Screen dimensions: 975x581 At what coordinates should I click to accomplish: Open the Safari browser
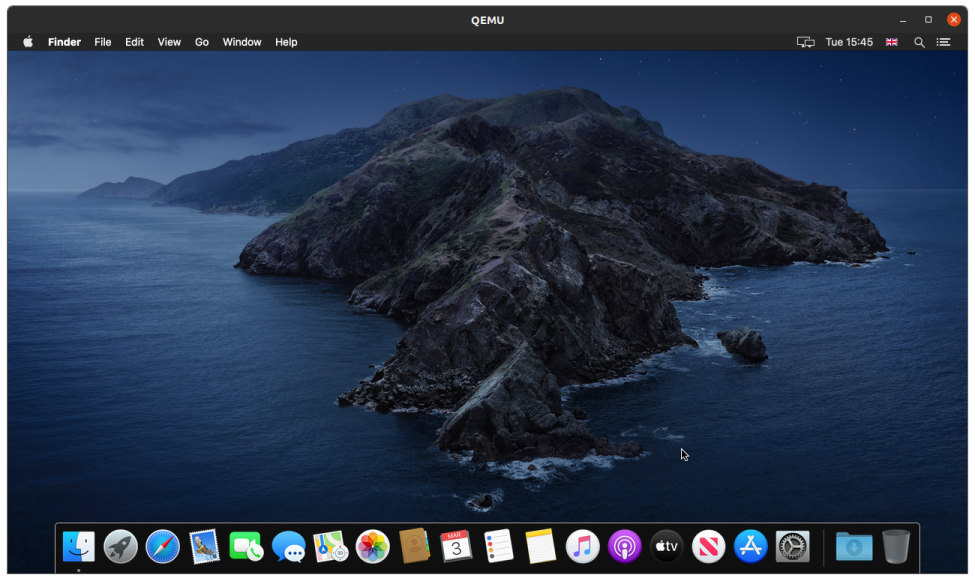coord(163,546)
